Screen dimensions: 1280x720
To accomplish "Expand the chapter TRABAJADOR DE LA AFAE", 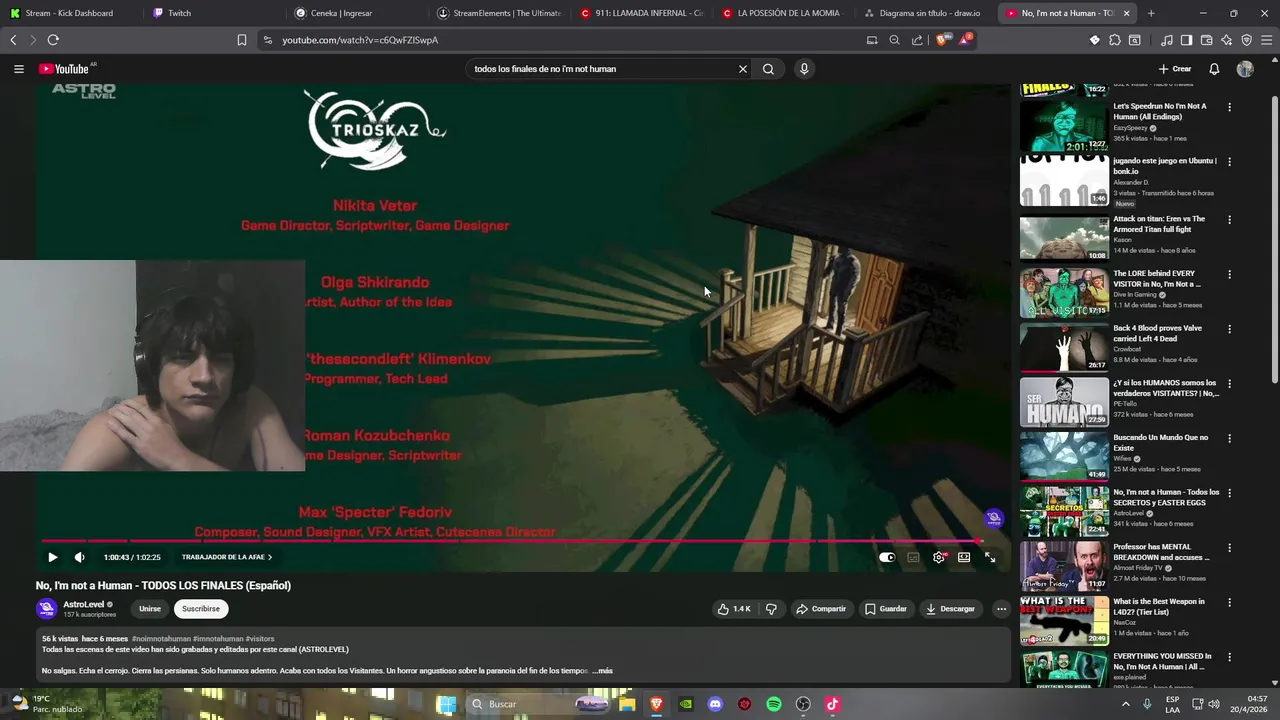I will [227, 557].
